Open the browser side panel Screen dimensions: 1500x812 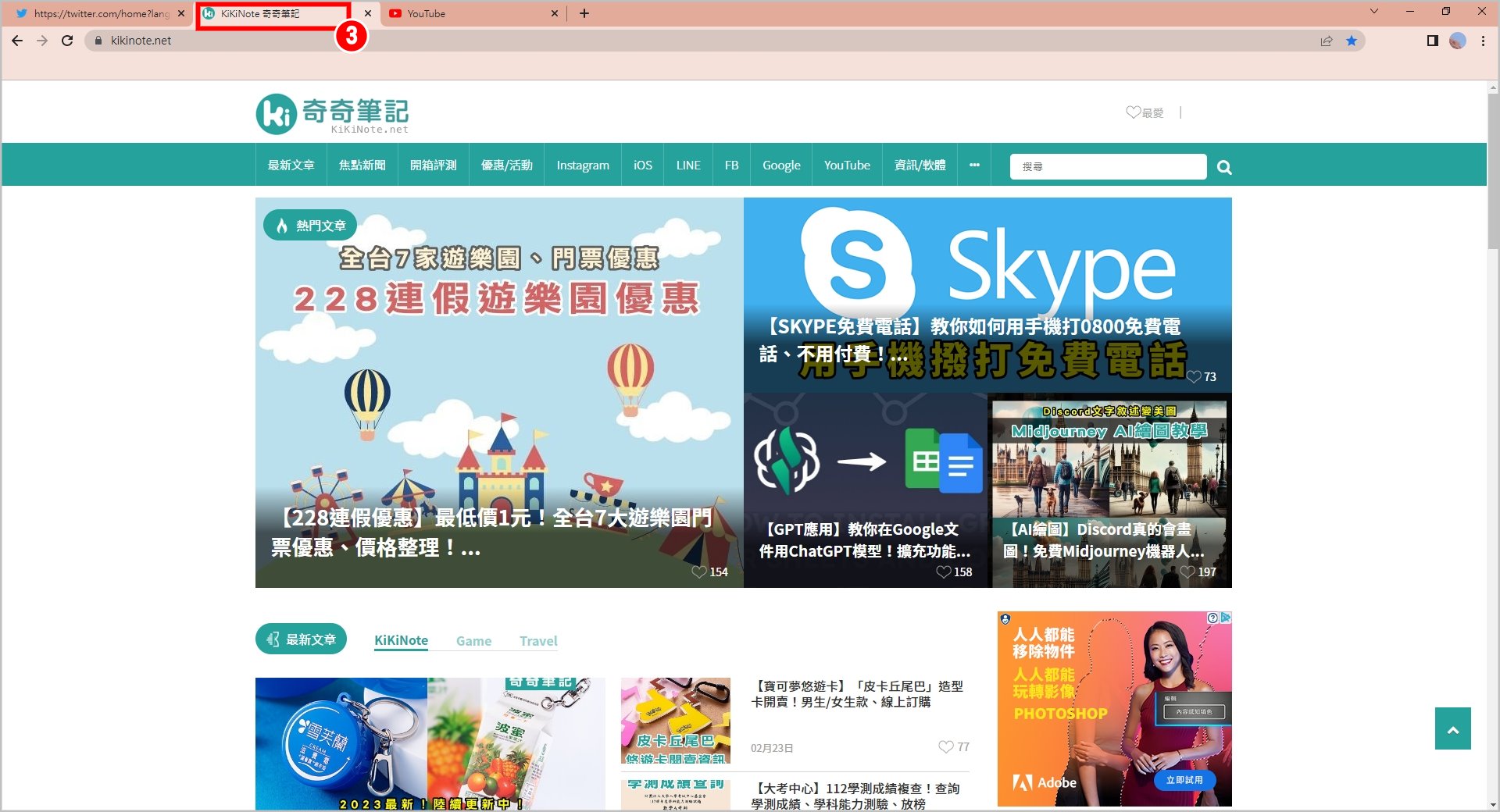[x=1433, y=41]
